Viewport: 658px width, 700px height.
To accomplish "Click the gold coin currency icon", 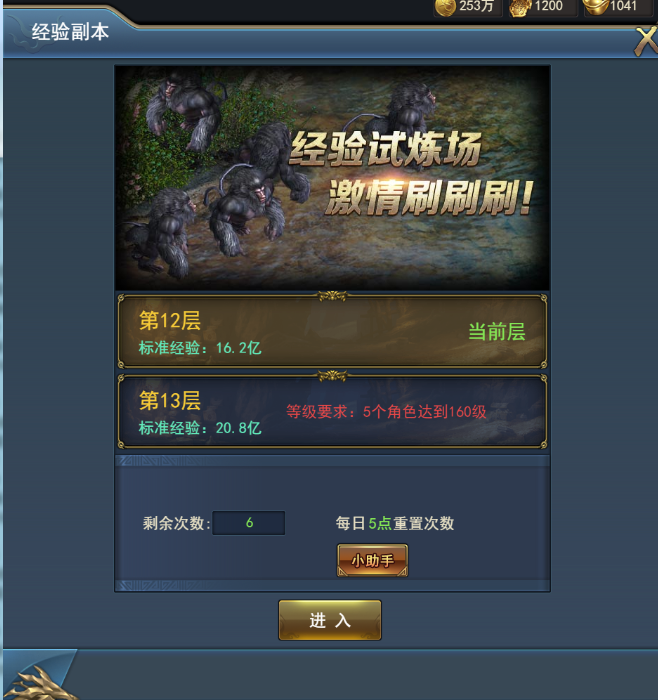I will pos(445,7).
